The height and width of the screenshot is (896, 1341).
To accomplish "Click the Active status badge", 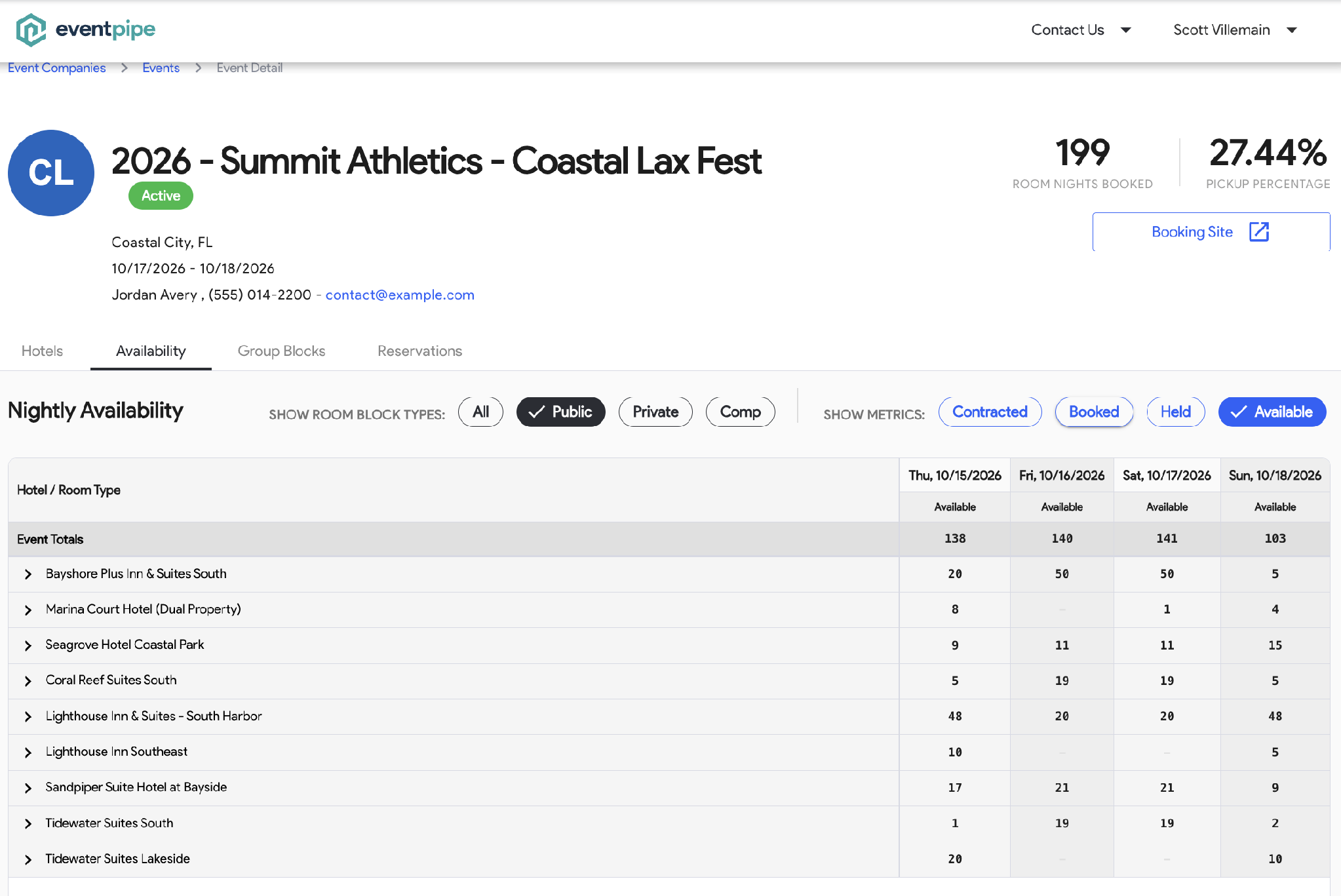I will click(x=161, y=195).
